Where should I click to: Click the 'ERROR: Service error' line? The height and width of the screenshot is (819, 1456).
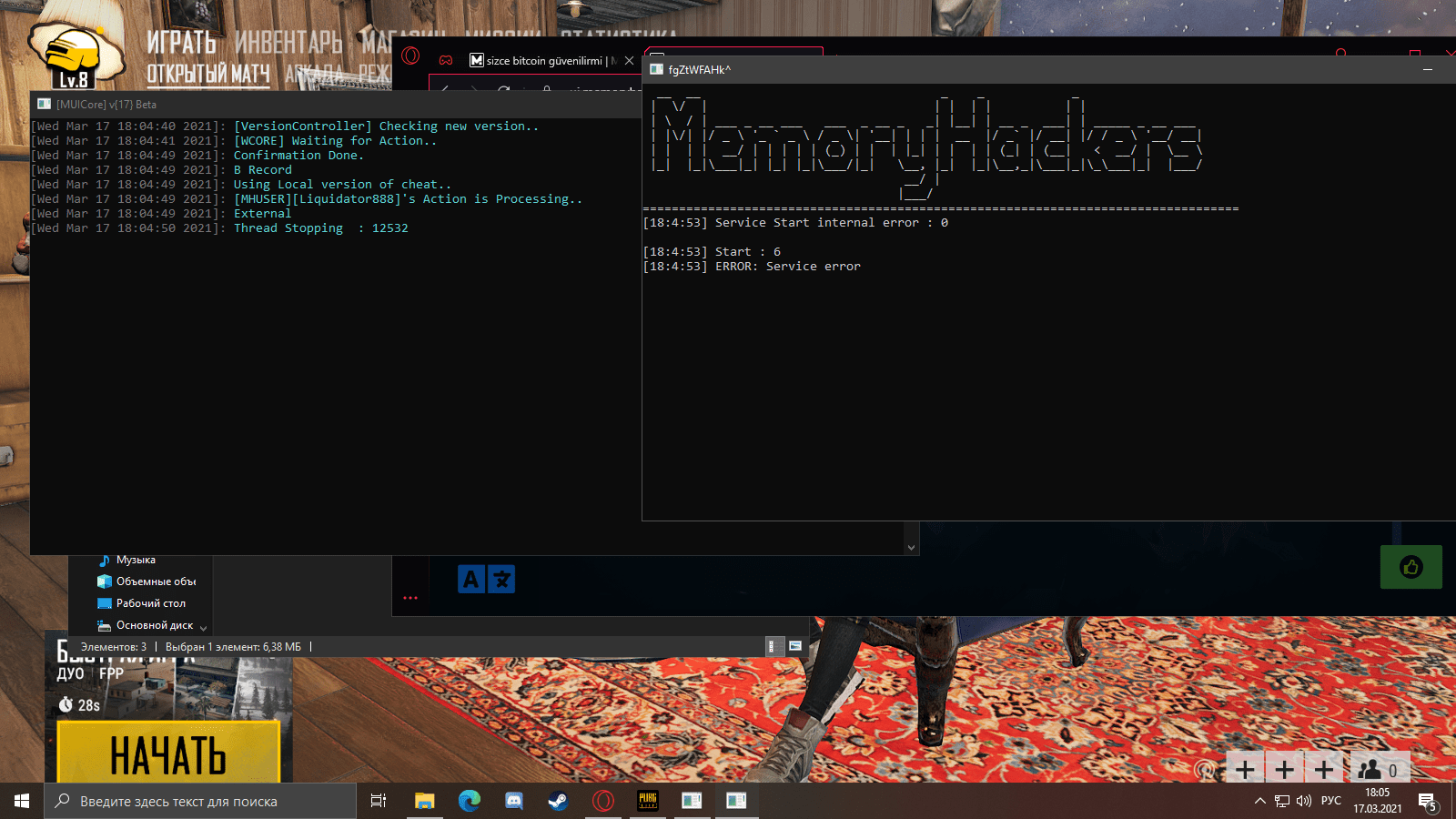pos(752,267)
